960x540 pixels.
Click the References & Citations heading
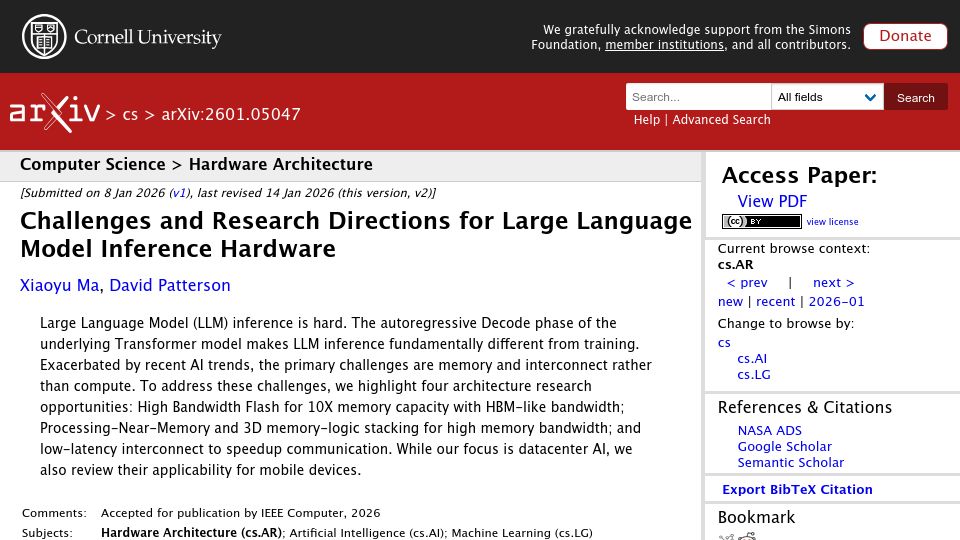pyautogui.click(x=804, y=407)
